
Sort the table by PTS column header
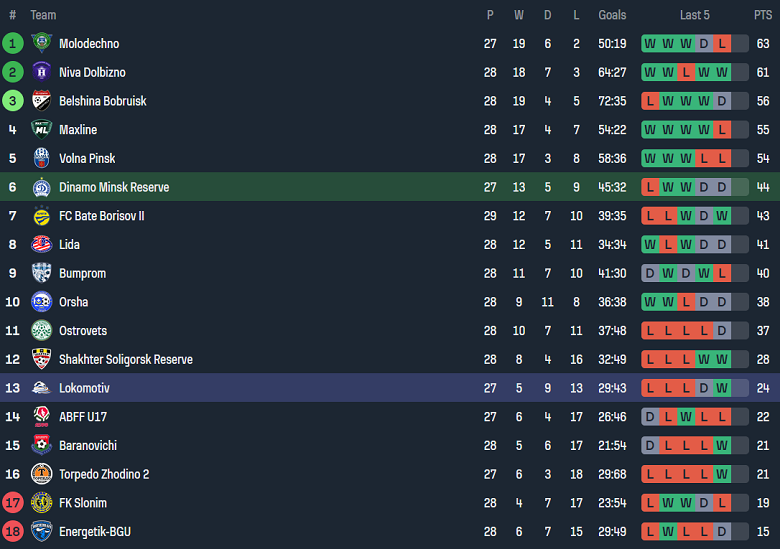[763, 15]
